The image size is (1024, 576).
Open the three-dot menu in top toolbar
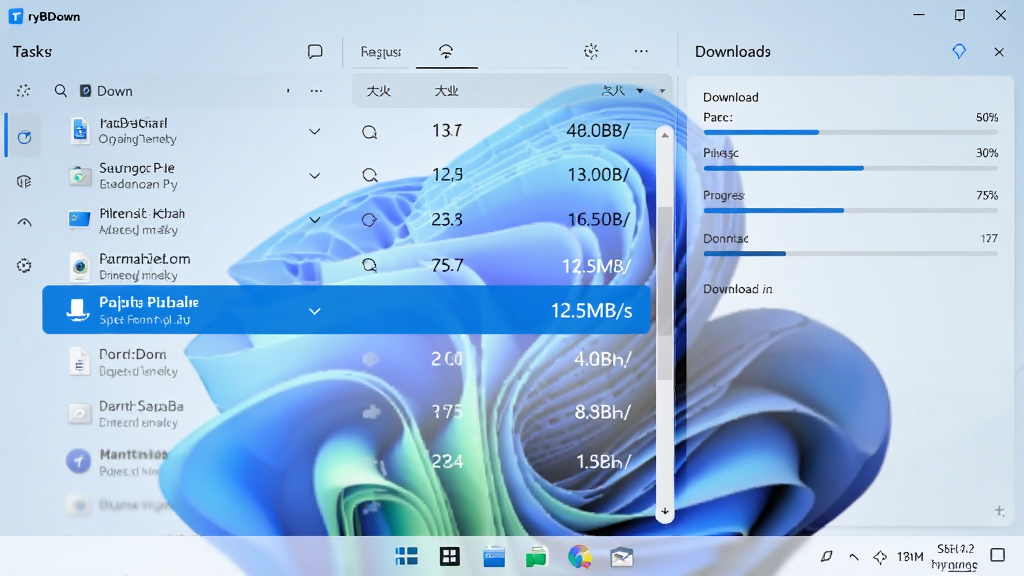(641, 51)
